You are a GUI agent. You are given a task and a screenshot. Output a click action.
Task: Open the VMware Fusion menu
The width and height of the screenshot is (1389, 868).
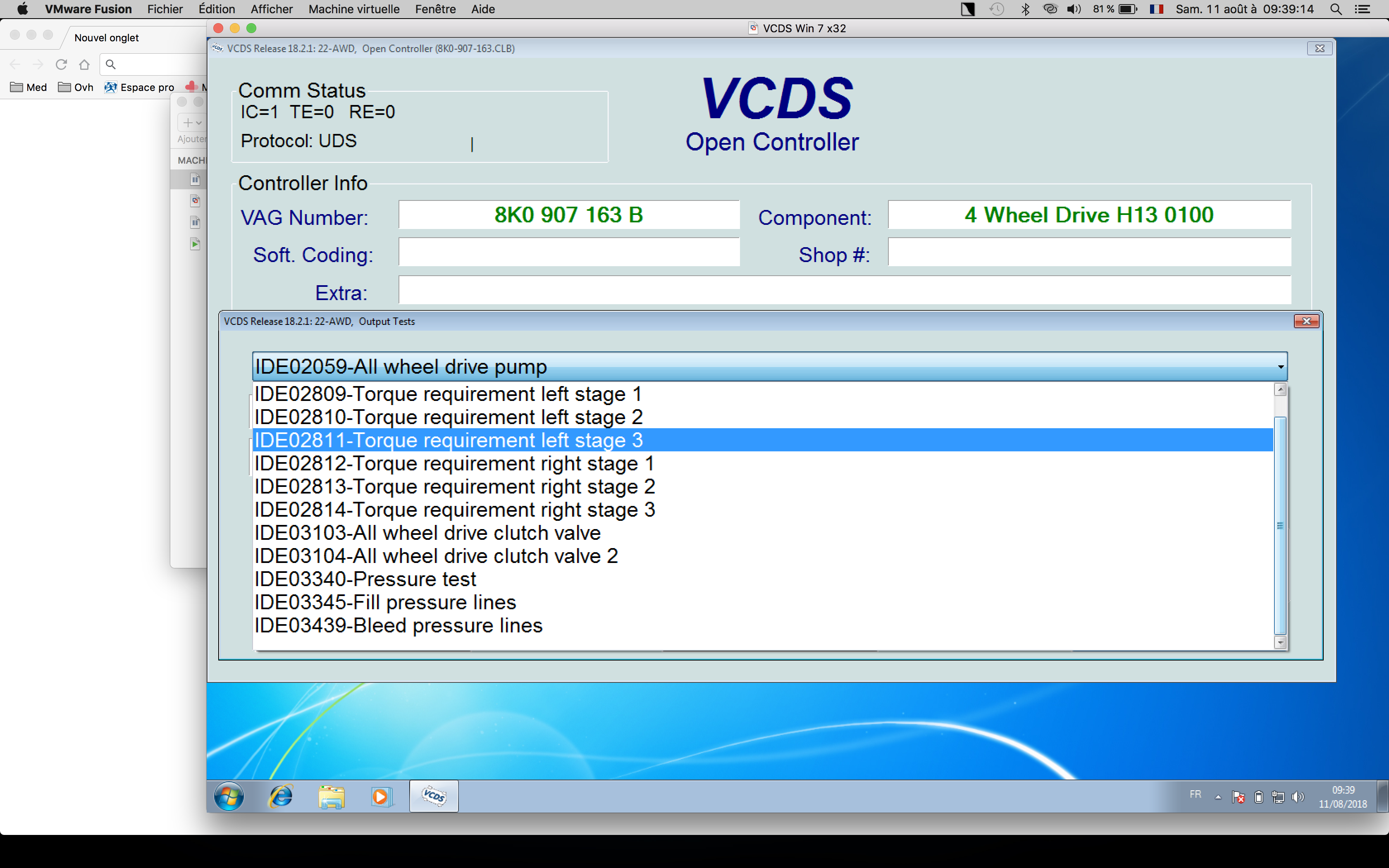click(88, 9)
